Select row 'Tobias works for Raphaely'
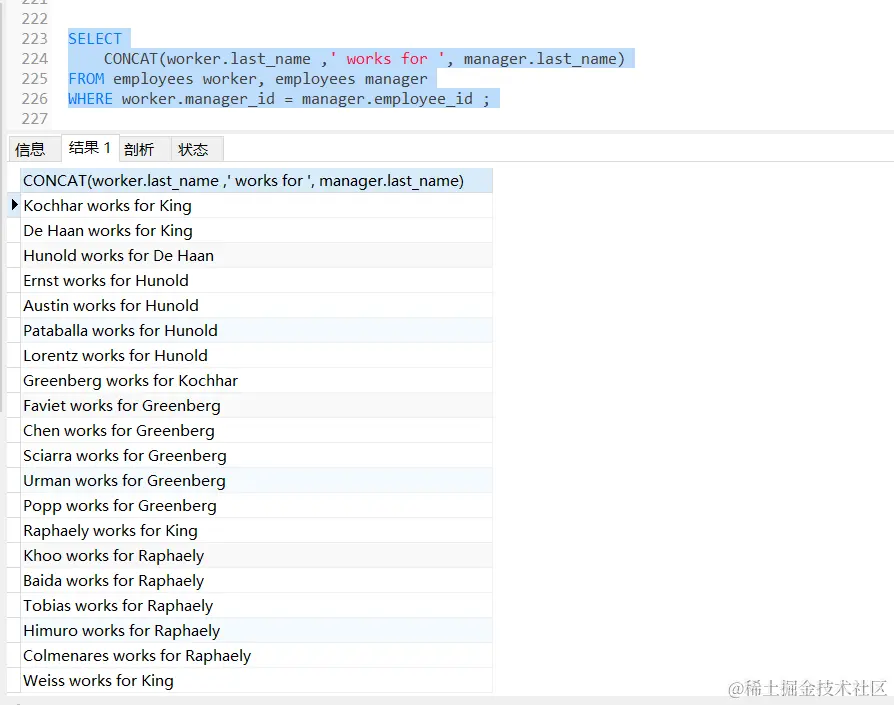 (x=256, y=606)
